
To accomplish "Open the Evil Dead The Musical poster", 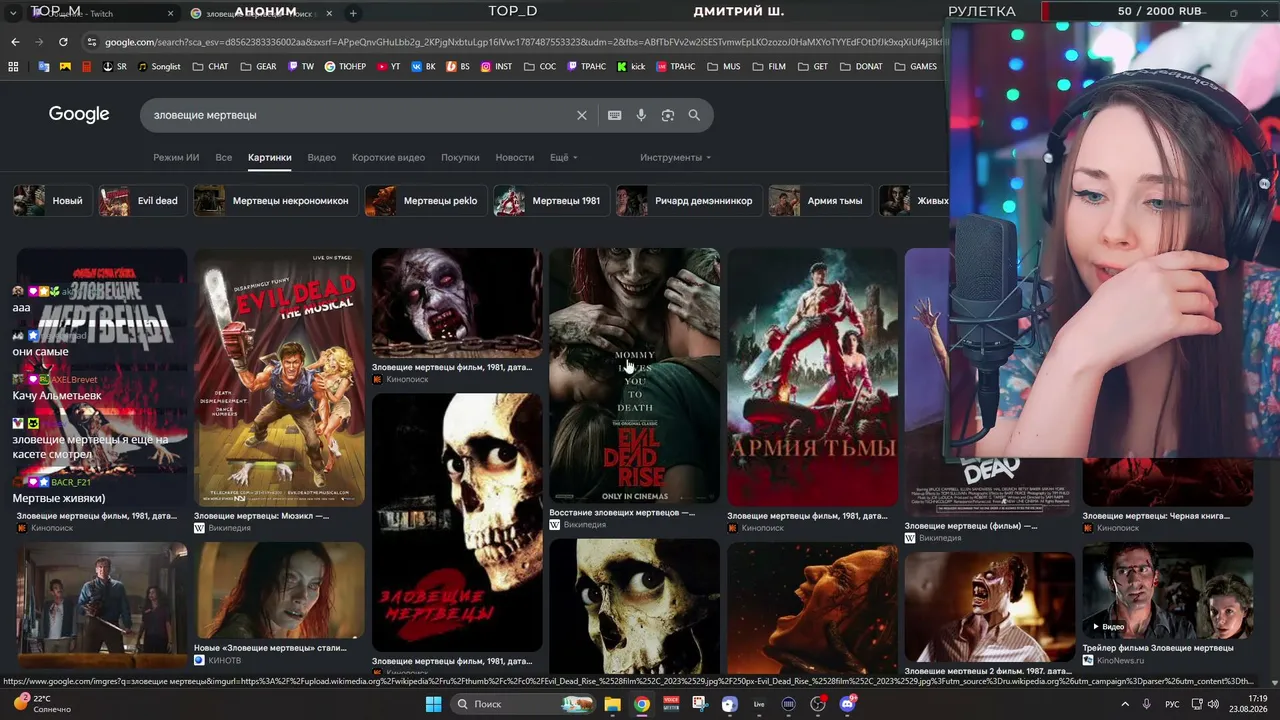I will tap(279, 377).
